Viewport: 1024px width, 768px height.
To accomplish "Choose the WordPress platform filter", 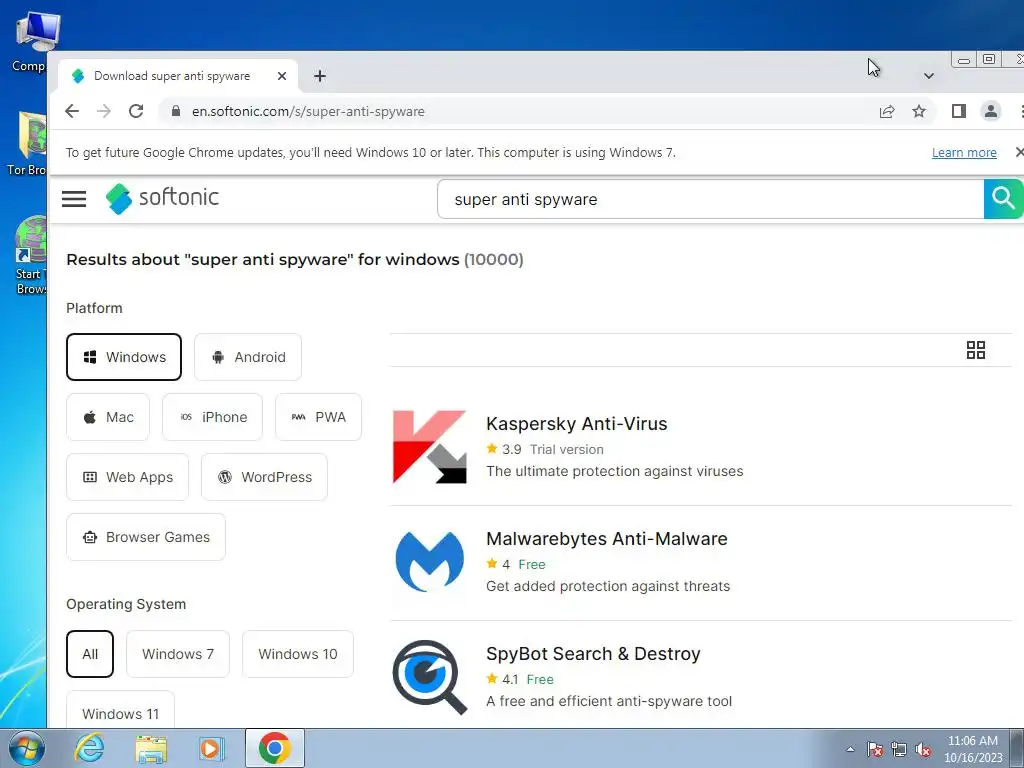I will point(264,477).
